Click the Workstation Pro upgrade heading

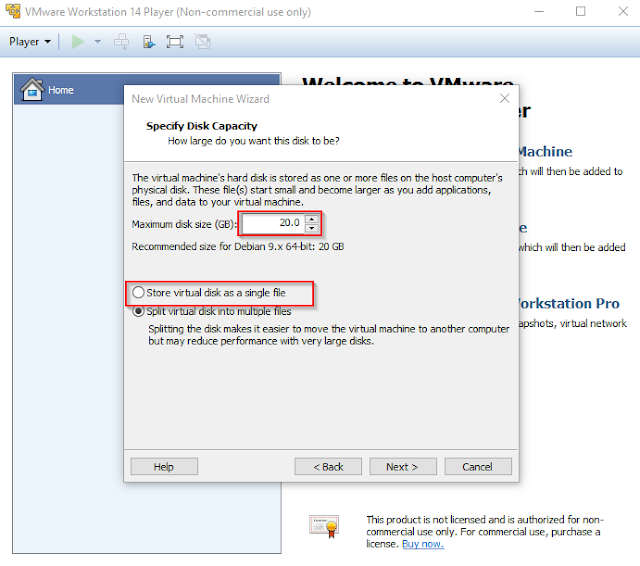(569, 303)
